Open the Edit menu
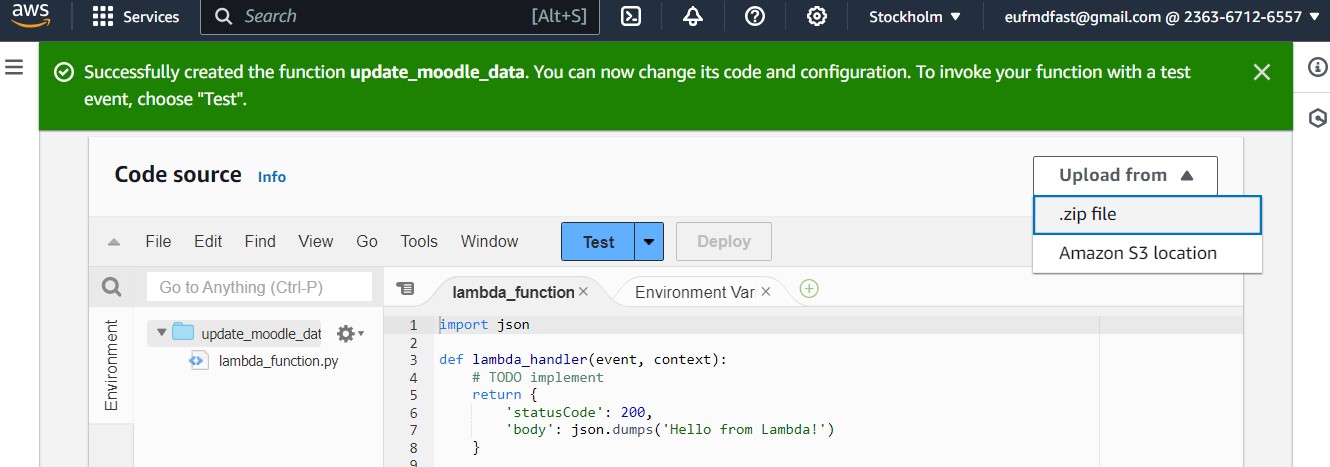Image resolution: width=1330 pixels, height=467 pixels. tap(208, 241)
